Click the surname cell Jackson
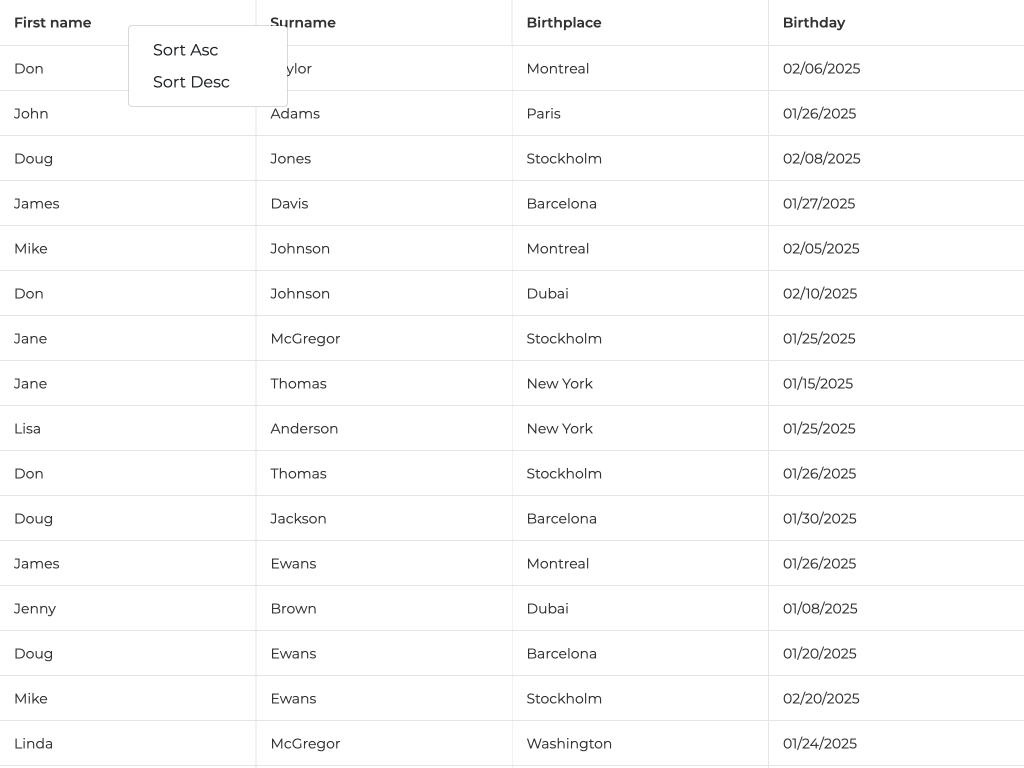 click(298, 519)
